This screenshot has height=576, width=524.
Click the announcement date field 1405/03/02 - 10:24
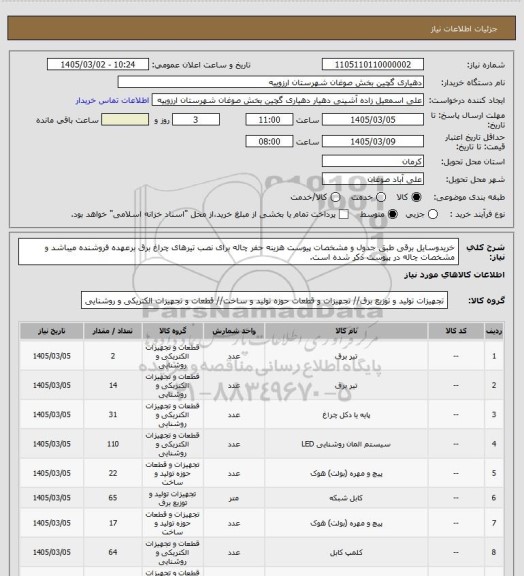[98, 65]
